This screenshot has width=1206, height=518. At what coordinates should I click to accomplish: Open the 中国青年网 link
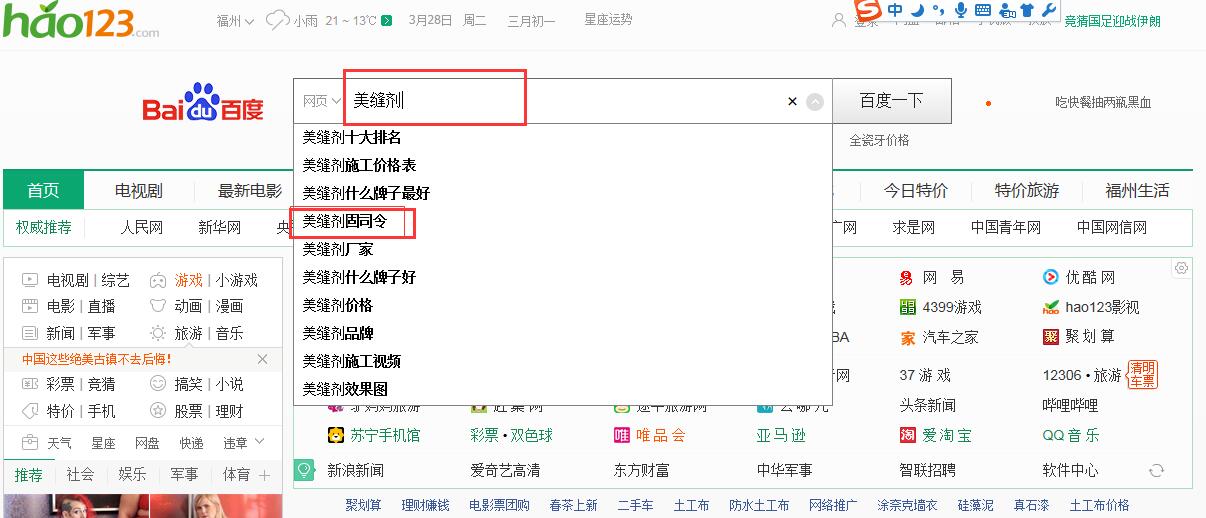[x=1006, y=227]
